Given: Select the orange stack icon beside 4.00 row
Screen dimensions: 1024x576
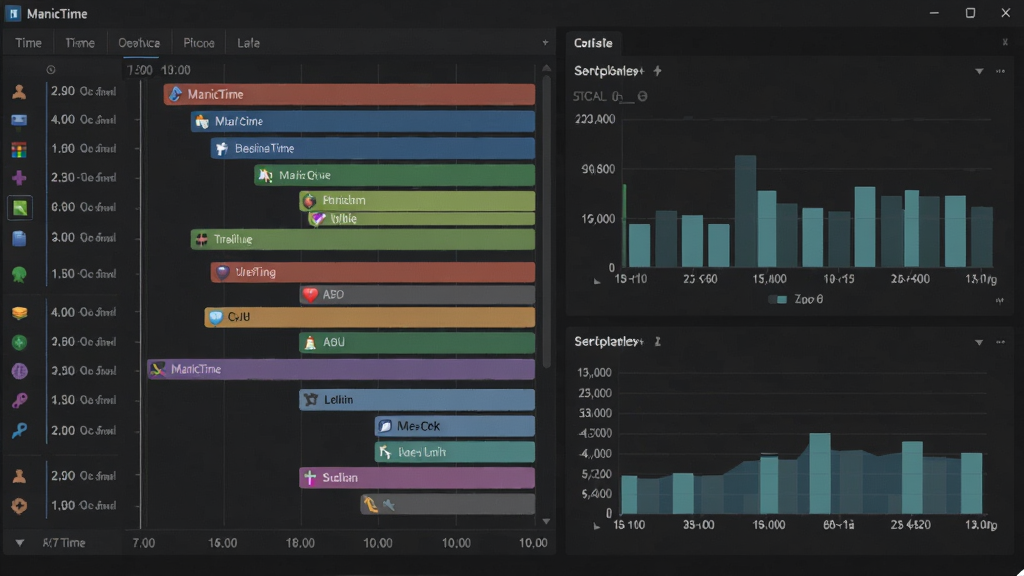Looking at the screenshot, I should tap(20, 313).
